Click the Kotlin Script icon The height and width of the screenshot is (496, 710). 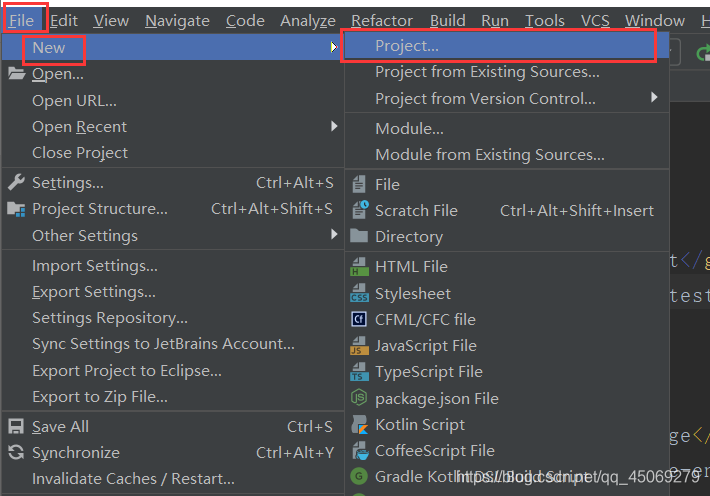(360, 424)
